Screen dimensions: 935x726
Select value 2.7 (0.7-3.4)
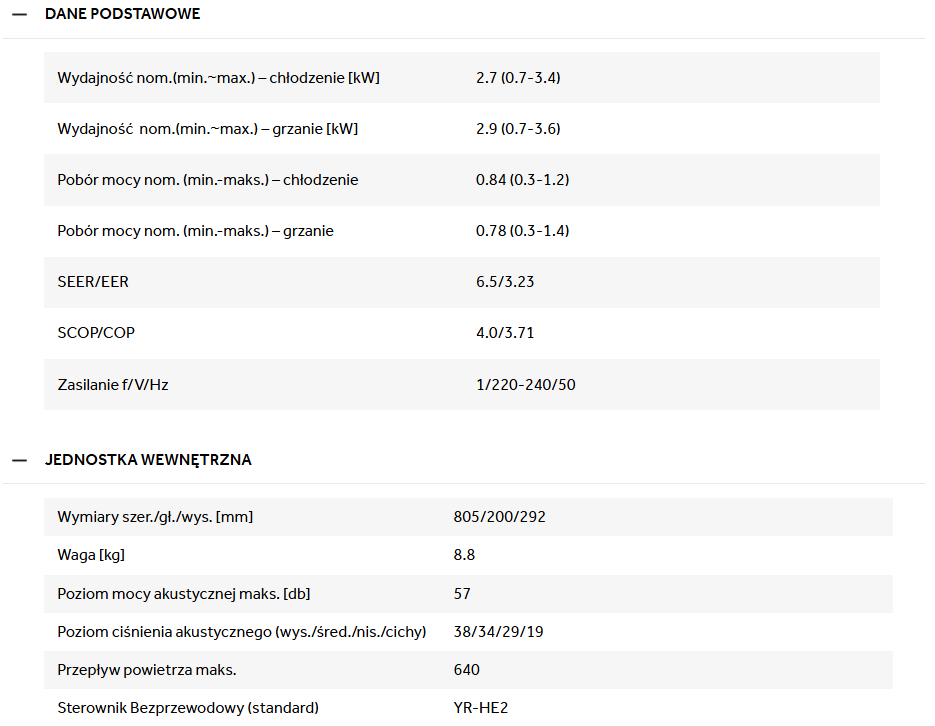coord(518,77)
